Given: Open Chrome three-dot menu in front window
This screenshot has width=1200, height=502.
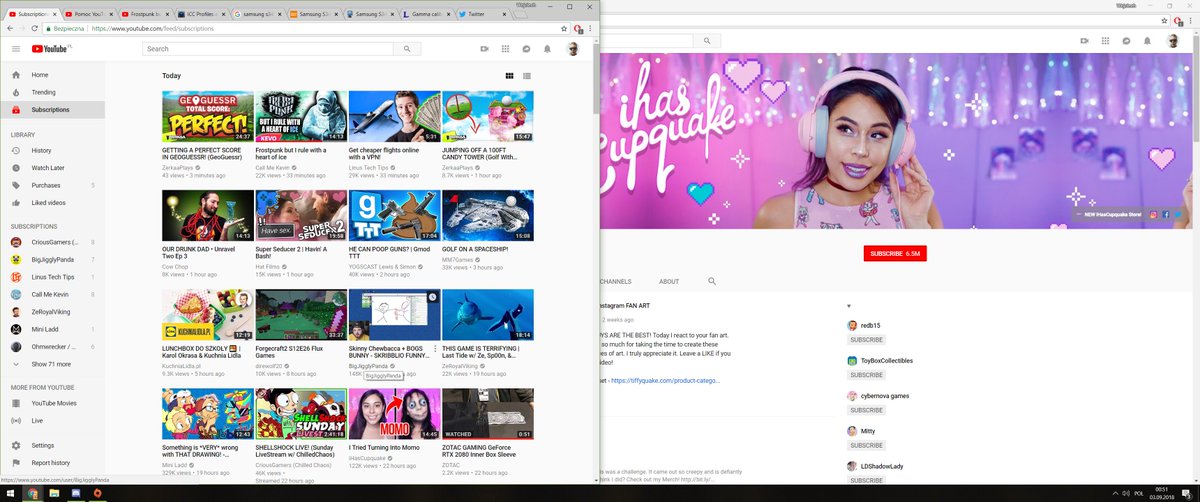Looking at the screenshot, I should click(590, 29).
